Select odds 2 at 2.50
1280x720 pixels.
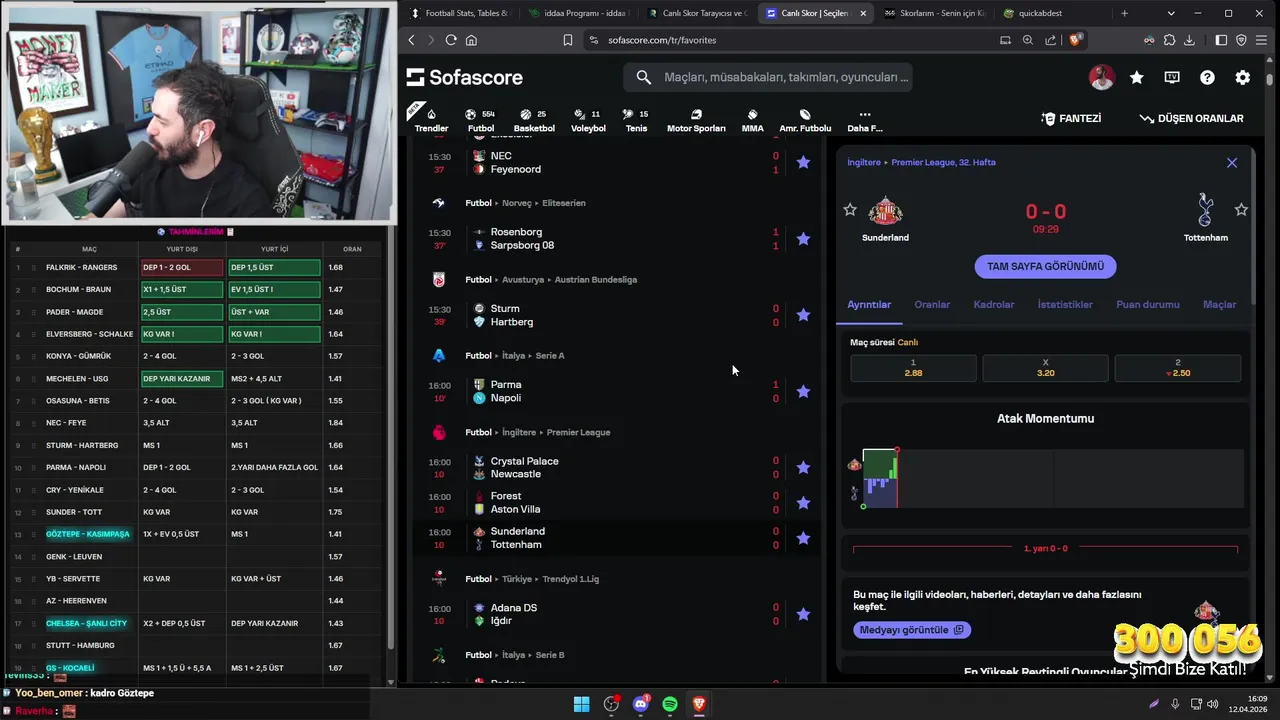(1178, 368)
